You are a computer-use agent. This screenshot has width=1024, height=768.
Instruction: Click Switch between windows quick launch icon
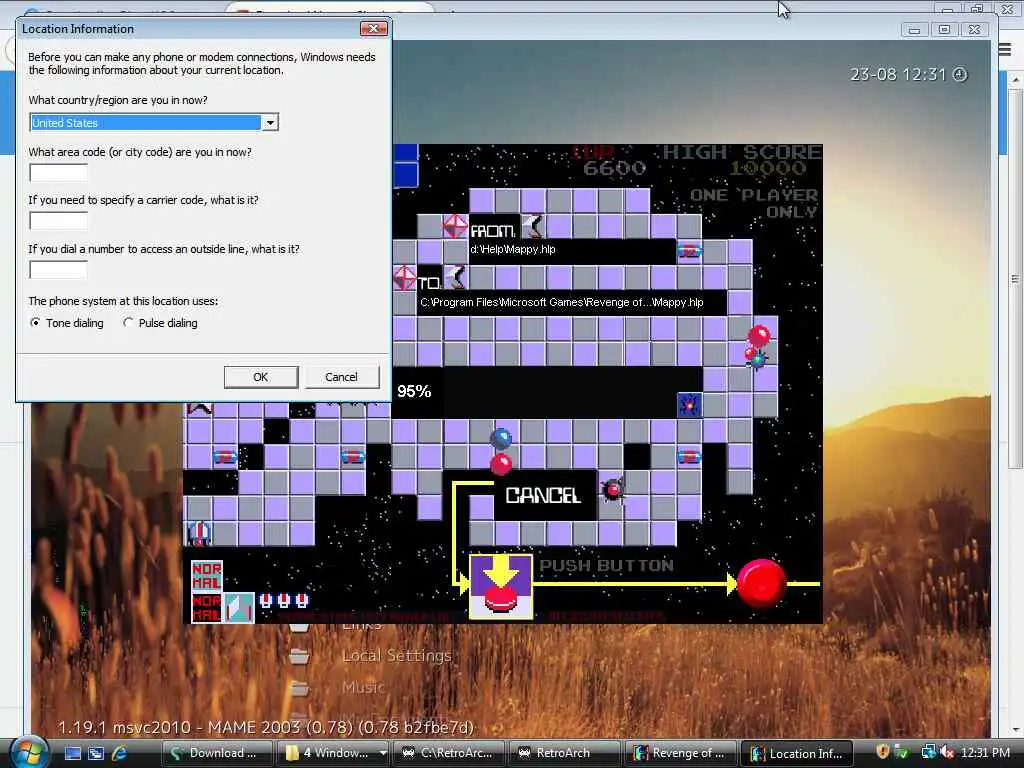[96, 753]
